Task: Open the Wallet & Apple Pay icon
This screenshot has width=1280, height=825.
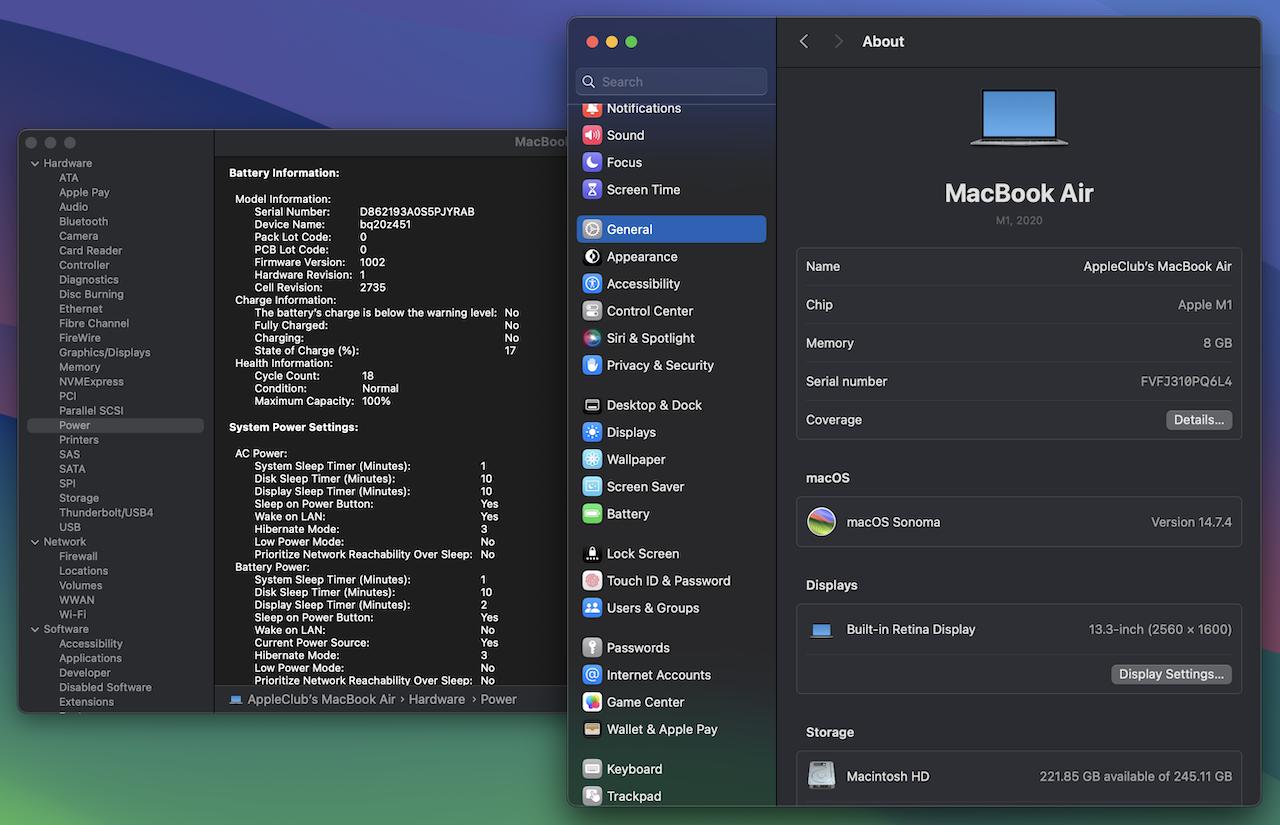Action: (592, 729)
